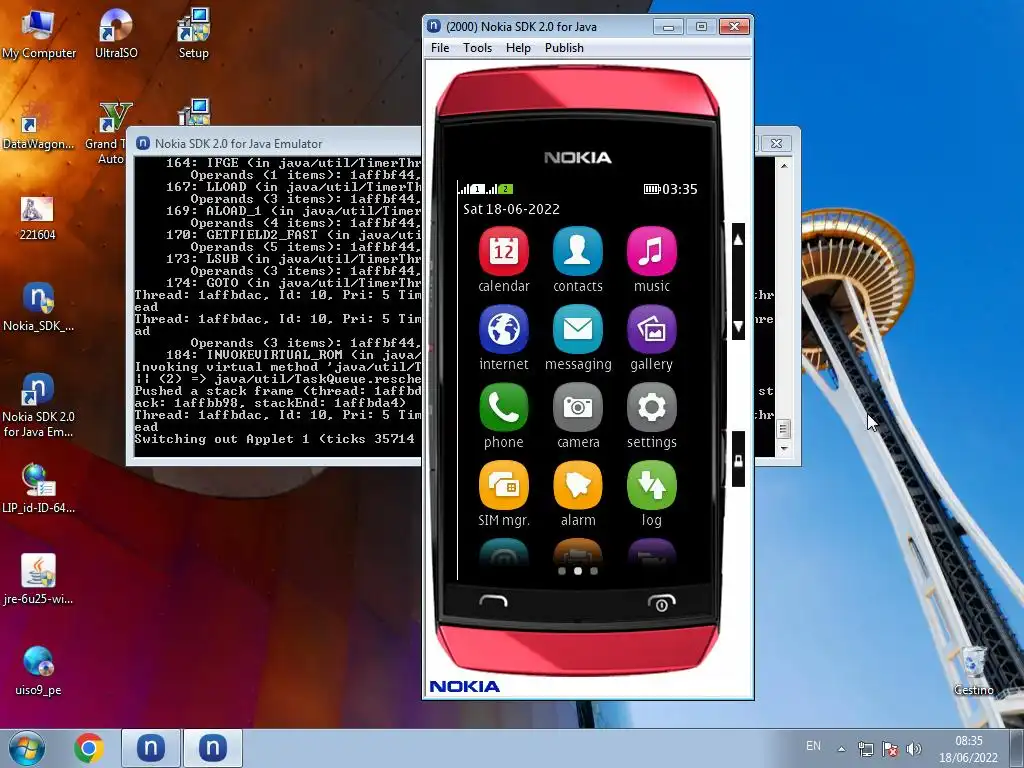Tap the phone's power/end key

pos(662,603)
